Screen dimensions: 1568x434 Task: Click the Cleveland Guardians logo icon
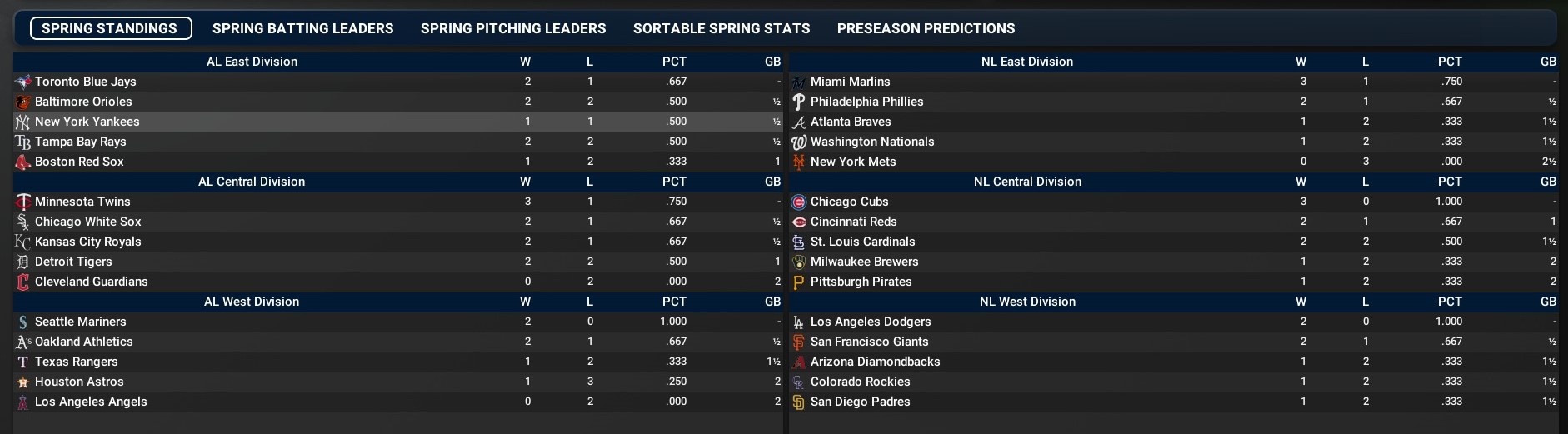[x=22, y=282]
